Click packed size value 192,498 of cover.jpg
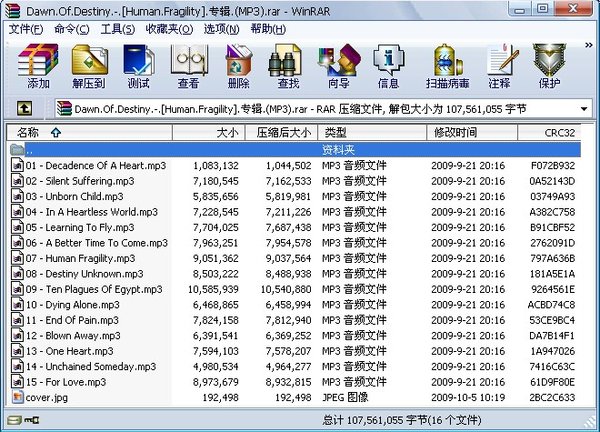Viewport: 600px width, 432px height. tap(293, 398)
